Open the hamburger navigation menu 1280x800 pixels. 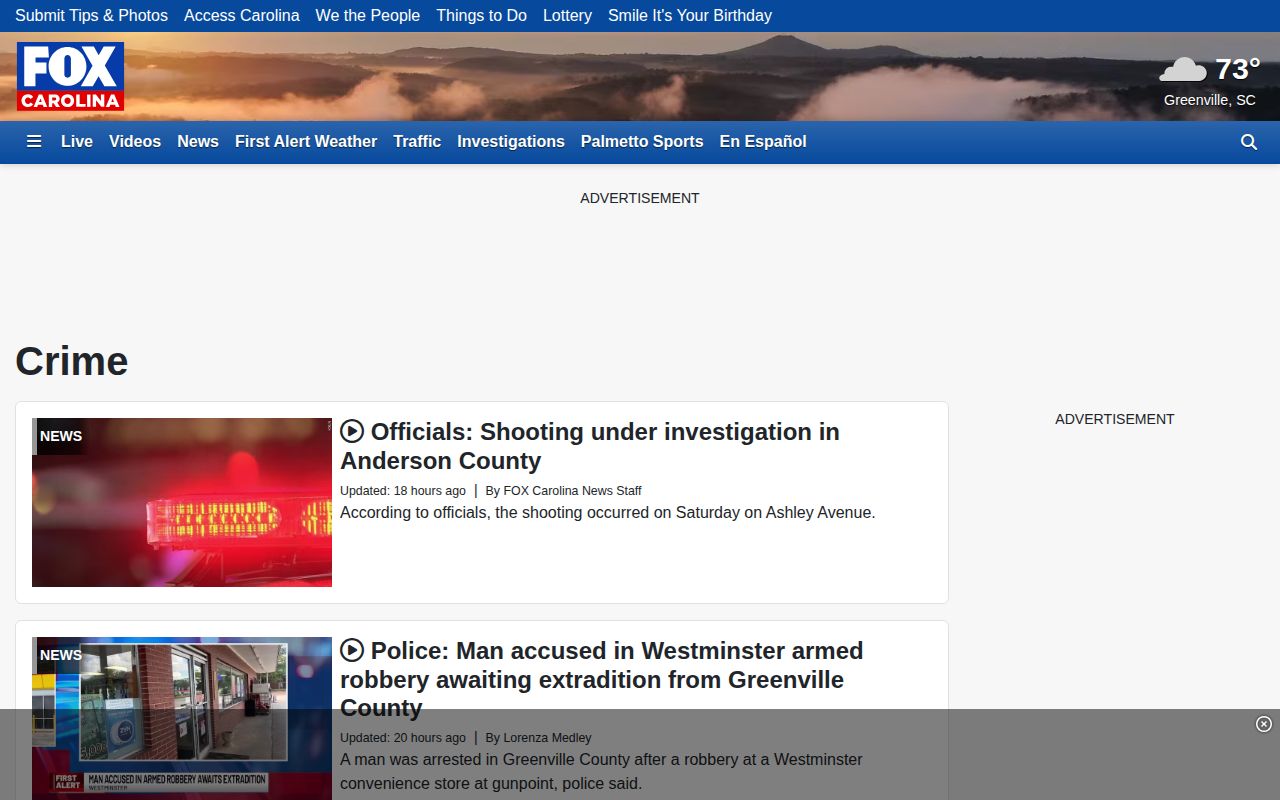pyautogui.click(x=34, y=142)
